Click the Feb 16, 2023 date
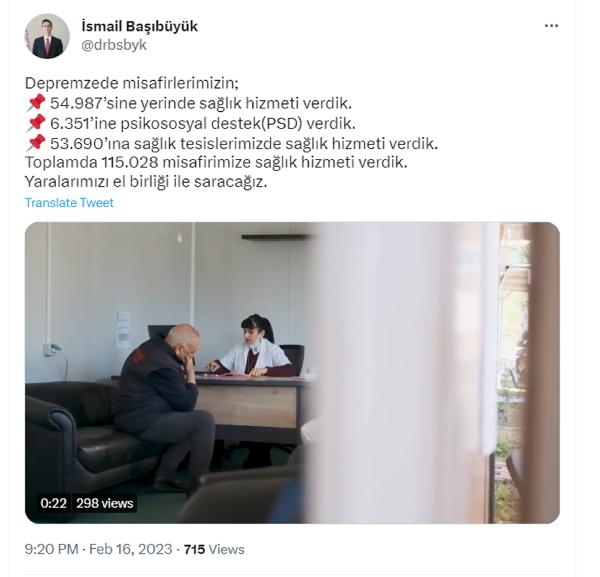 click(130, 549)
